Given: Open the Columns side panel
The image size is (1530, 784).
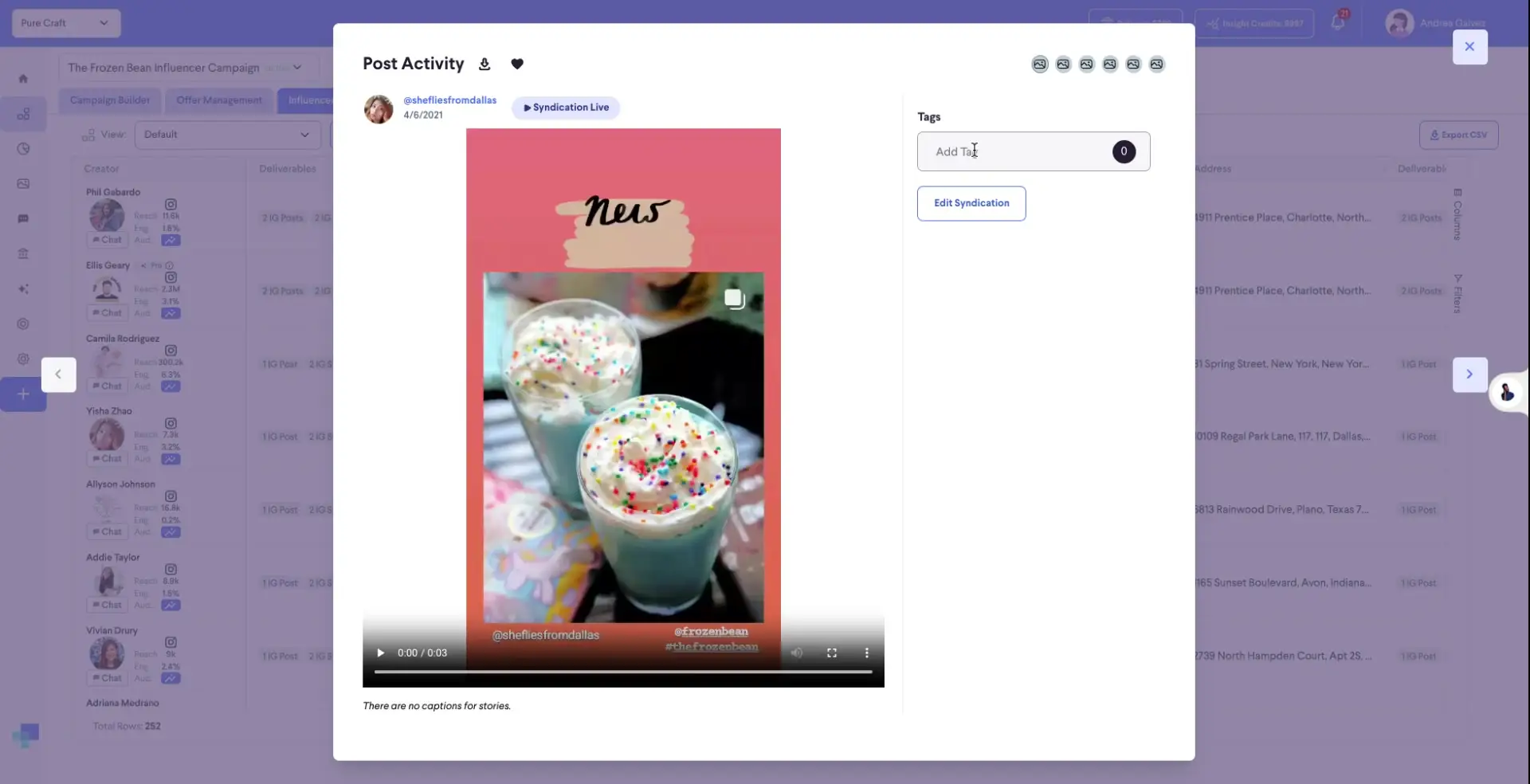Looking at the screenshot, I should click(1457, 215).
